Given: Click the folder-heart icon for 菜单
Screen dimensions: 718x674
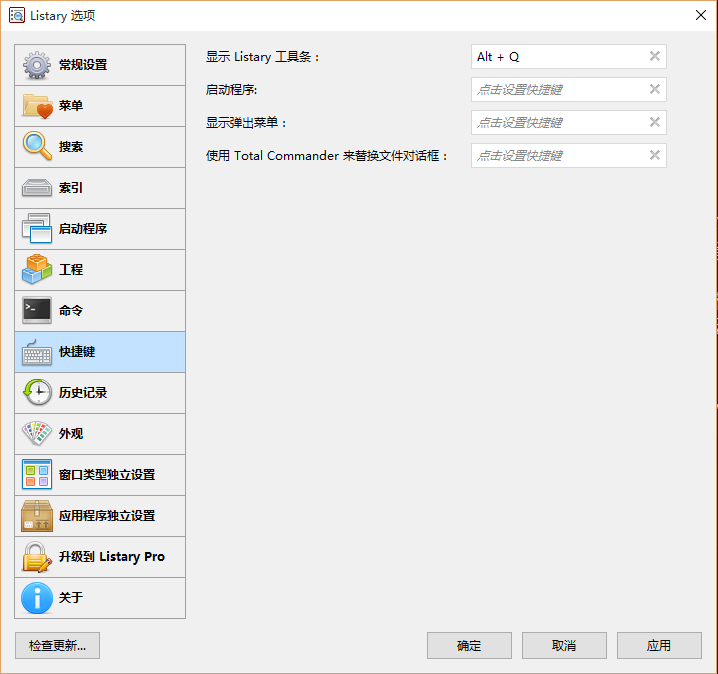Looking at the screenshot, I should (37, 106).
